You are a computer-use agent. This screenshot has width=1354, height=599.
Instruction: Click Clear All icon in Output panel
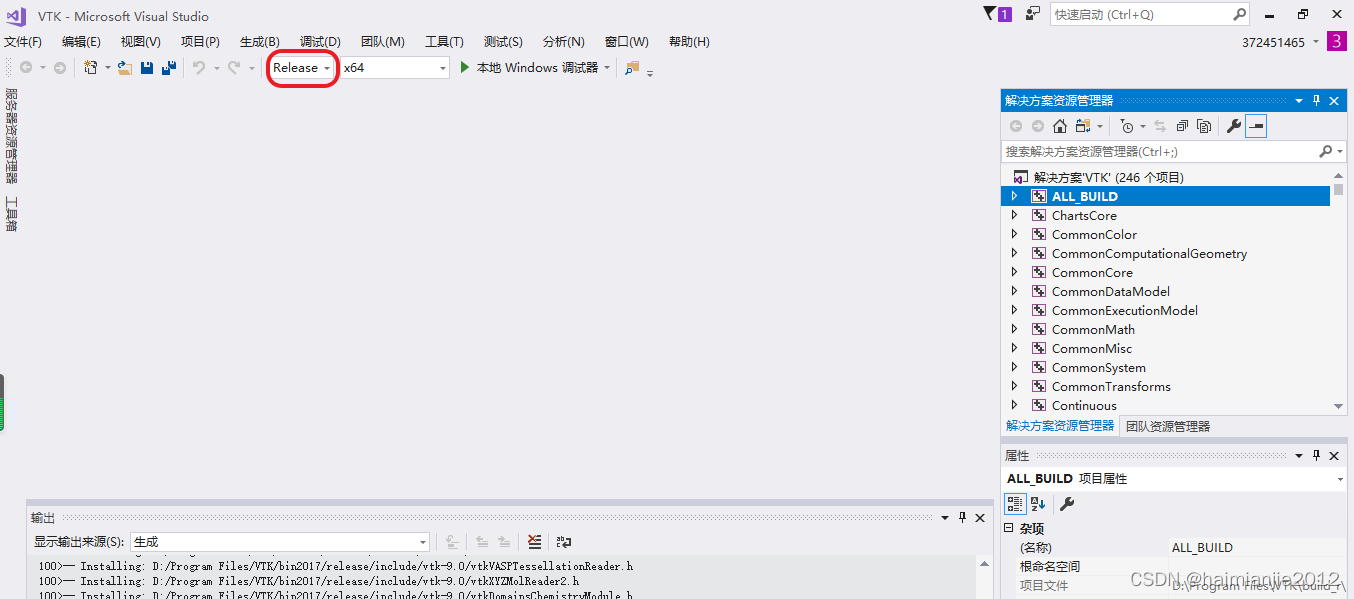click(535, 542)
